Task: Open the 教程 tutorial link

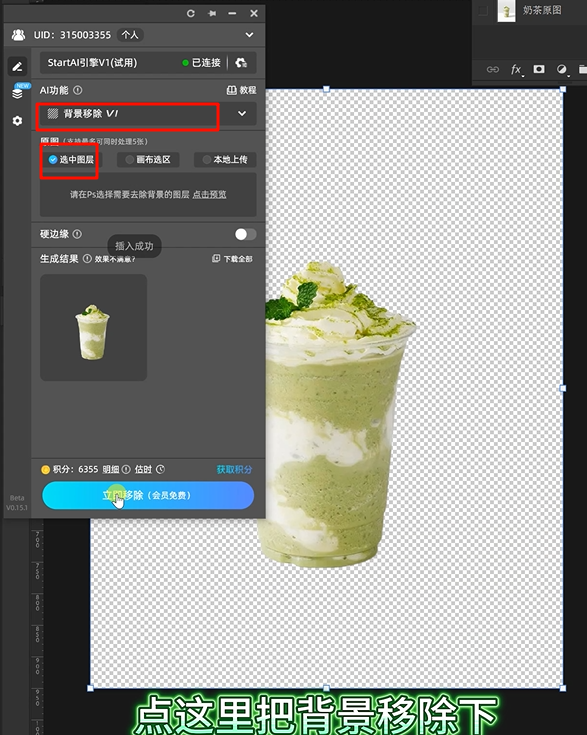Action: [241, 90]
